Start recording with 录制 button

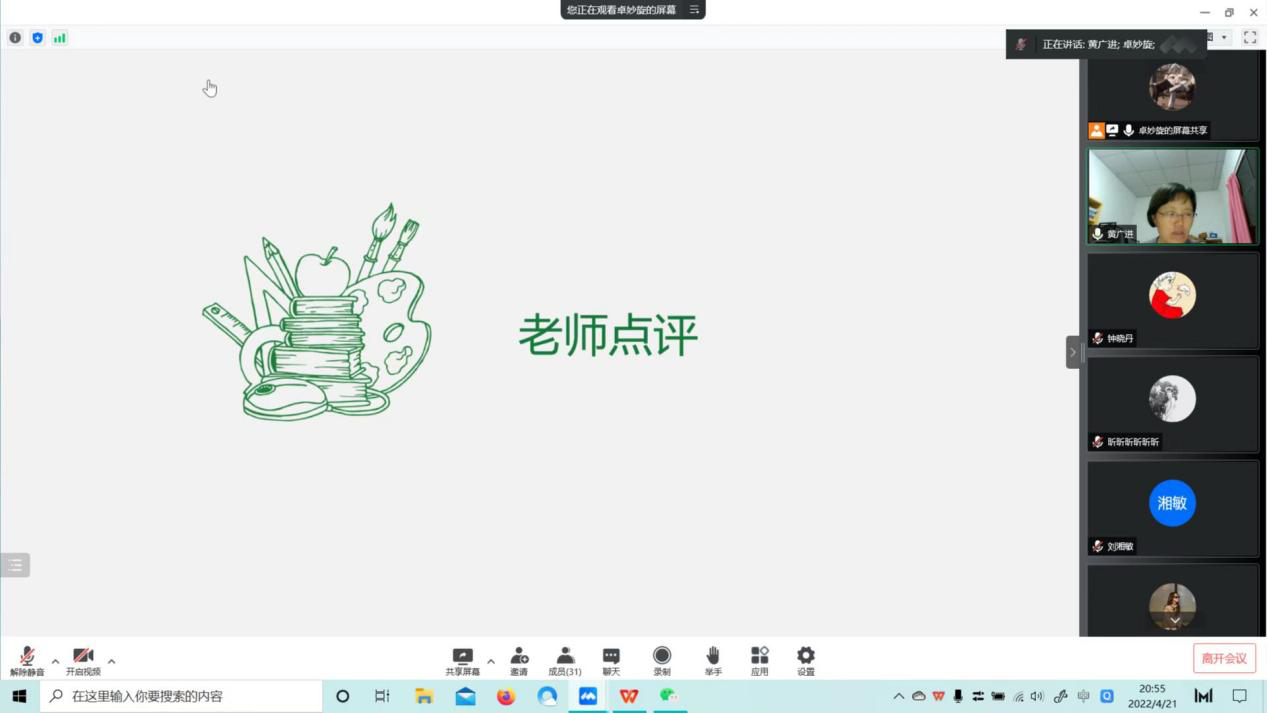(x=661, y=659)
